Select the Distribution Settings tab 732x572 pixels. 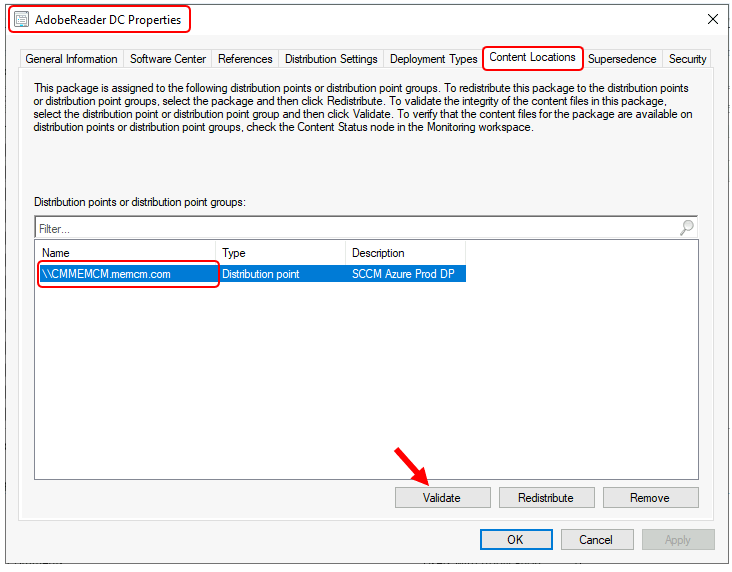[x=331, y=59]
